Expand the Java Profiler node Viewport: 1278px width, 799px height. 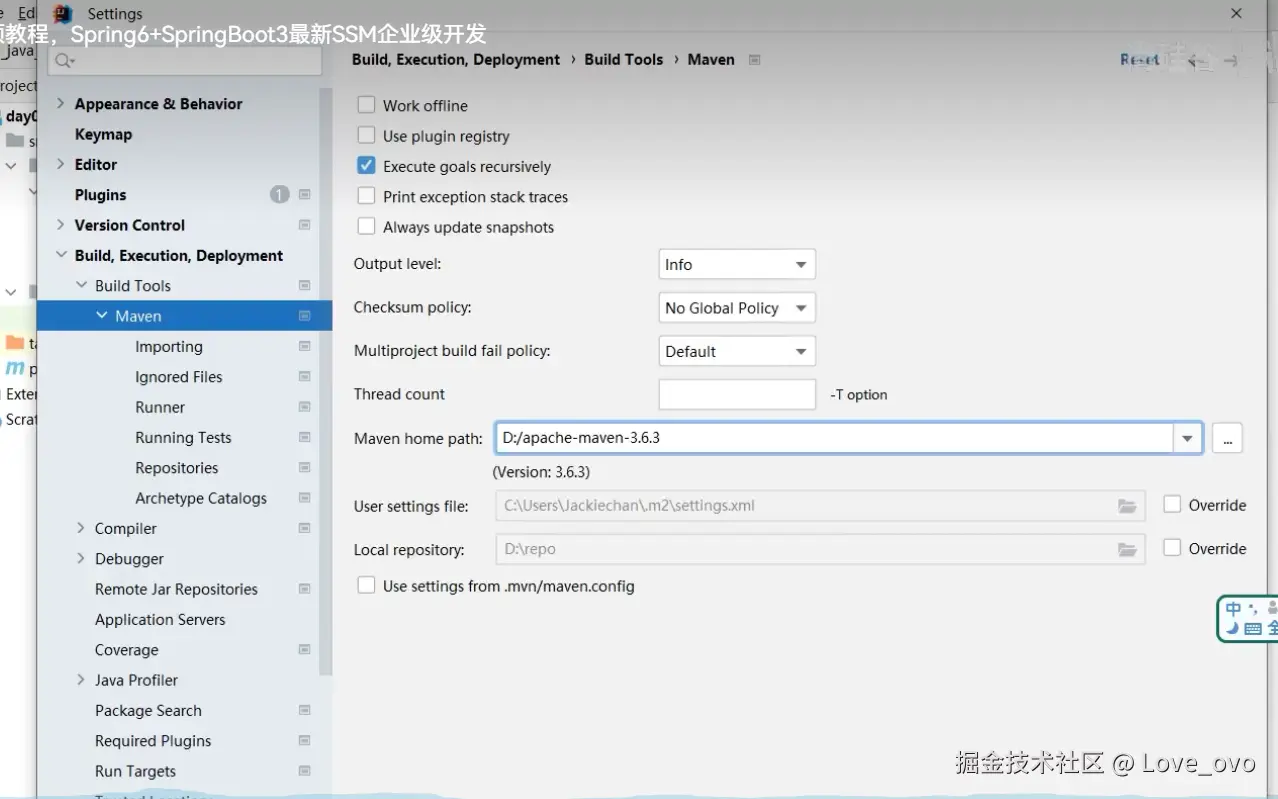point(81,680)
